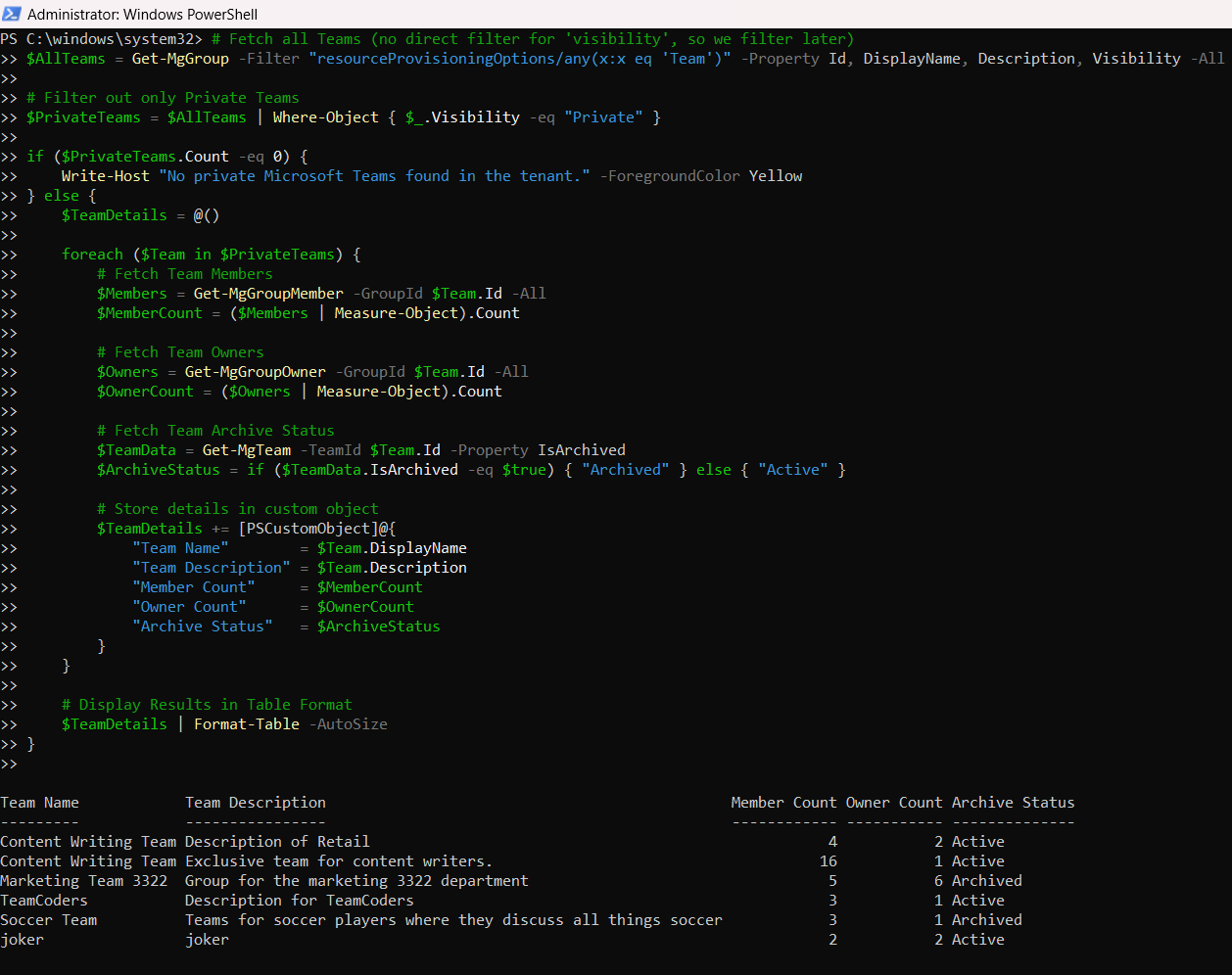Click the 'Archive Status' column header

(x=1013, y=803)
